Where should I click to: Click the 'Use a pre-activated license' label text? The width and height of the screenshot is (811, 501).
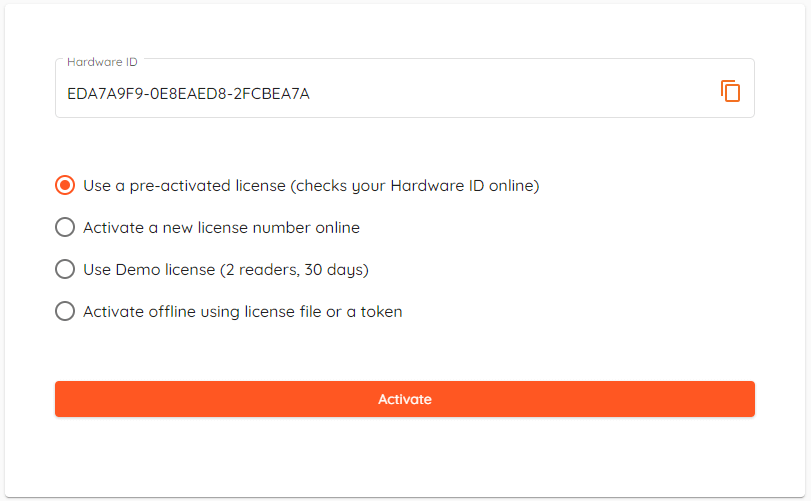click(x=184, y=186)
